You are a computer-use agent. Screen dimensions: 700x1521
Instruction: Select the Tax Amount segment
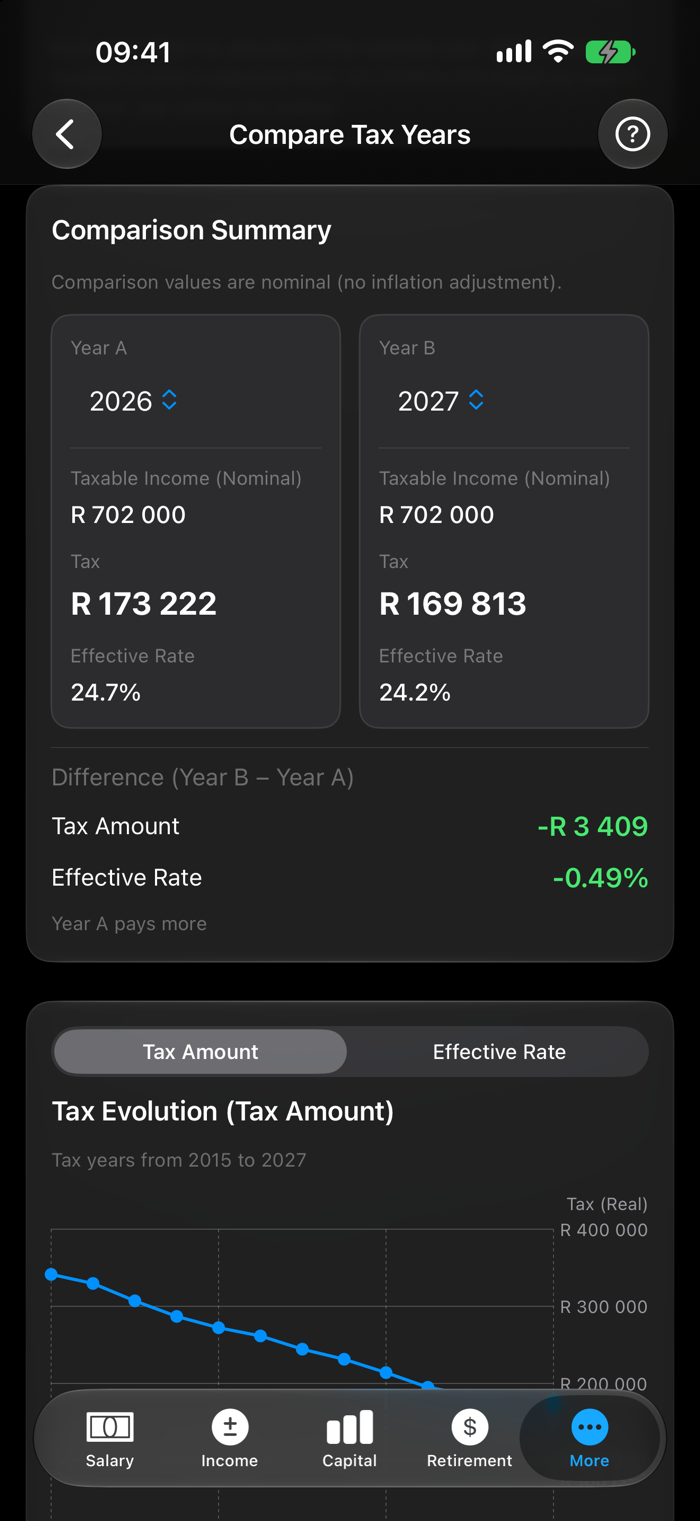pos(200,1052)
